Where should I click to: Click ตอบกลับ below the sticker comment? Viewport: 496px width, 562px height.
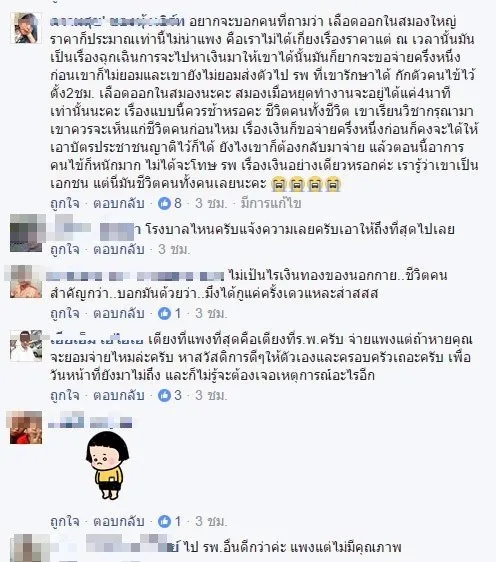pyautogui.click(x=119, y=521)
